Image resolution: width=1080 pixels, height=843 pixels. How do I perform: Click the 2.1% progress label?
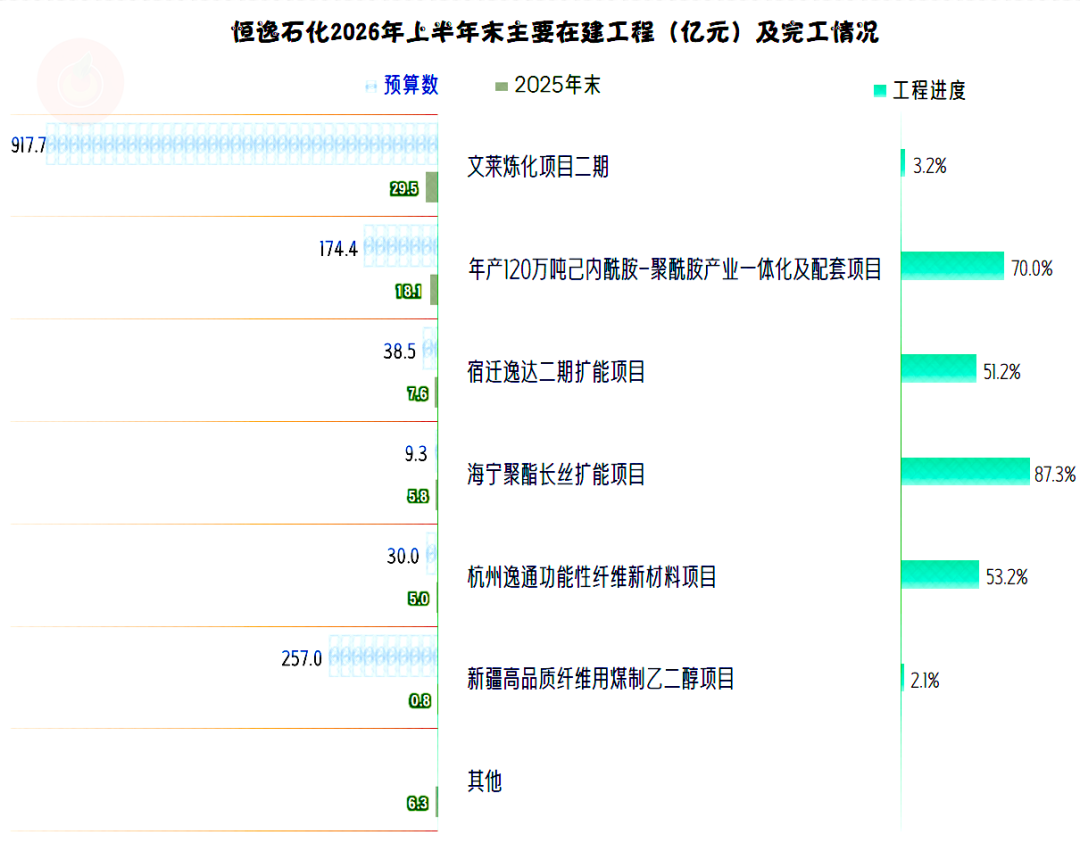(x=925, y=680)
